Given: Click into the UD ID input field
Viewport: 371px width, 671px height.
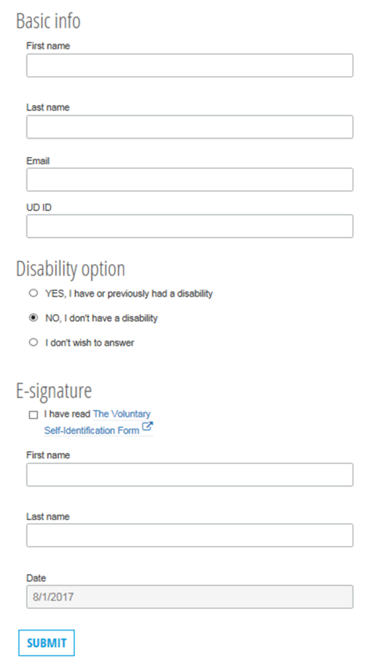Looking at the screenshot, I should 190,226.
